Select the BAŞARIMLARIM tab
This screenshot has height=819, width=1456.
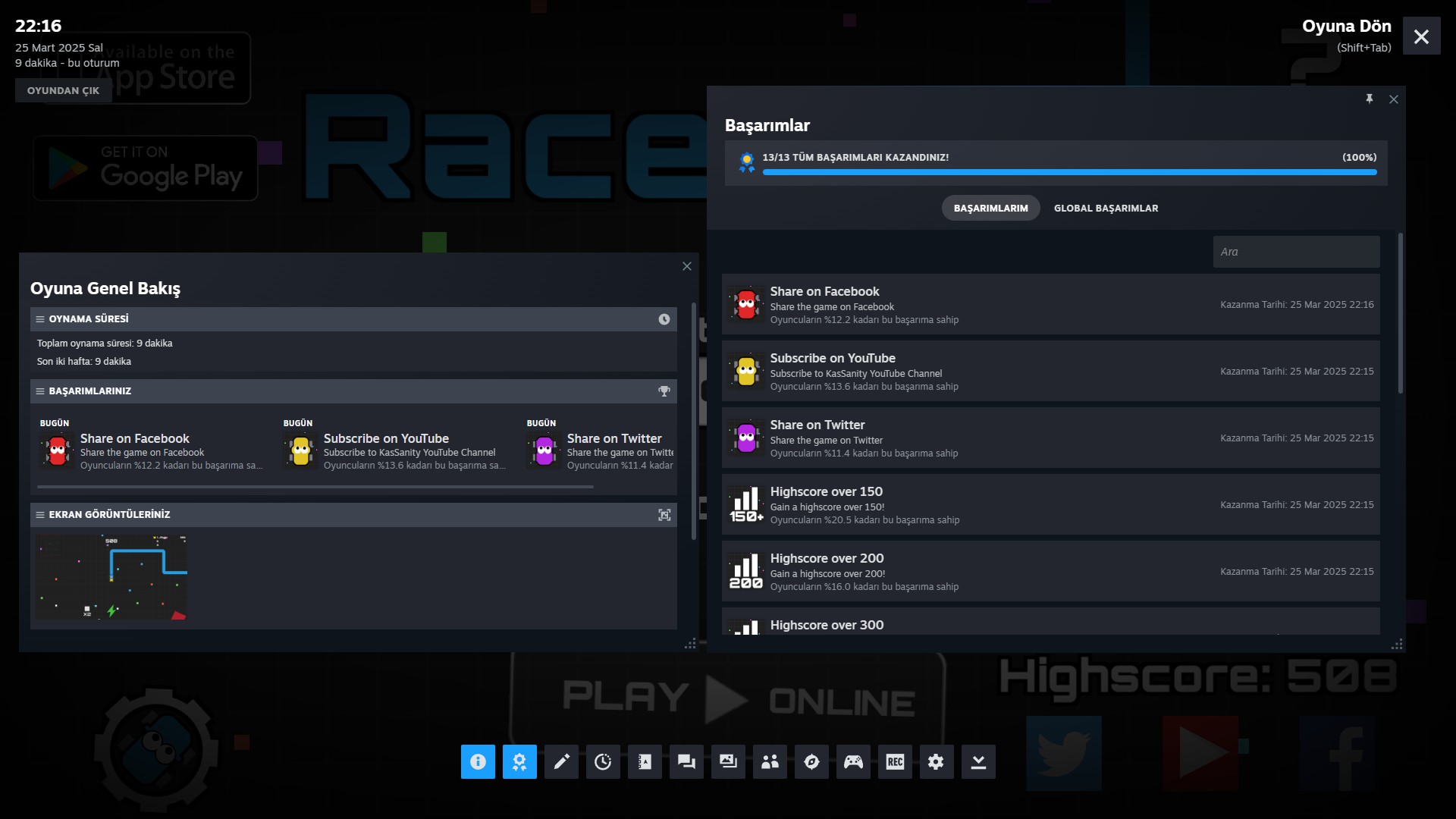(x=990, y=208)
